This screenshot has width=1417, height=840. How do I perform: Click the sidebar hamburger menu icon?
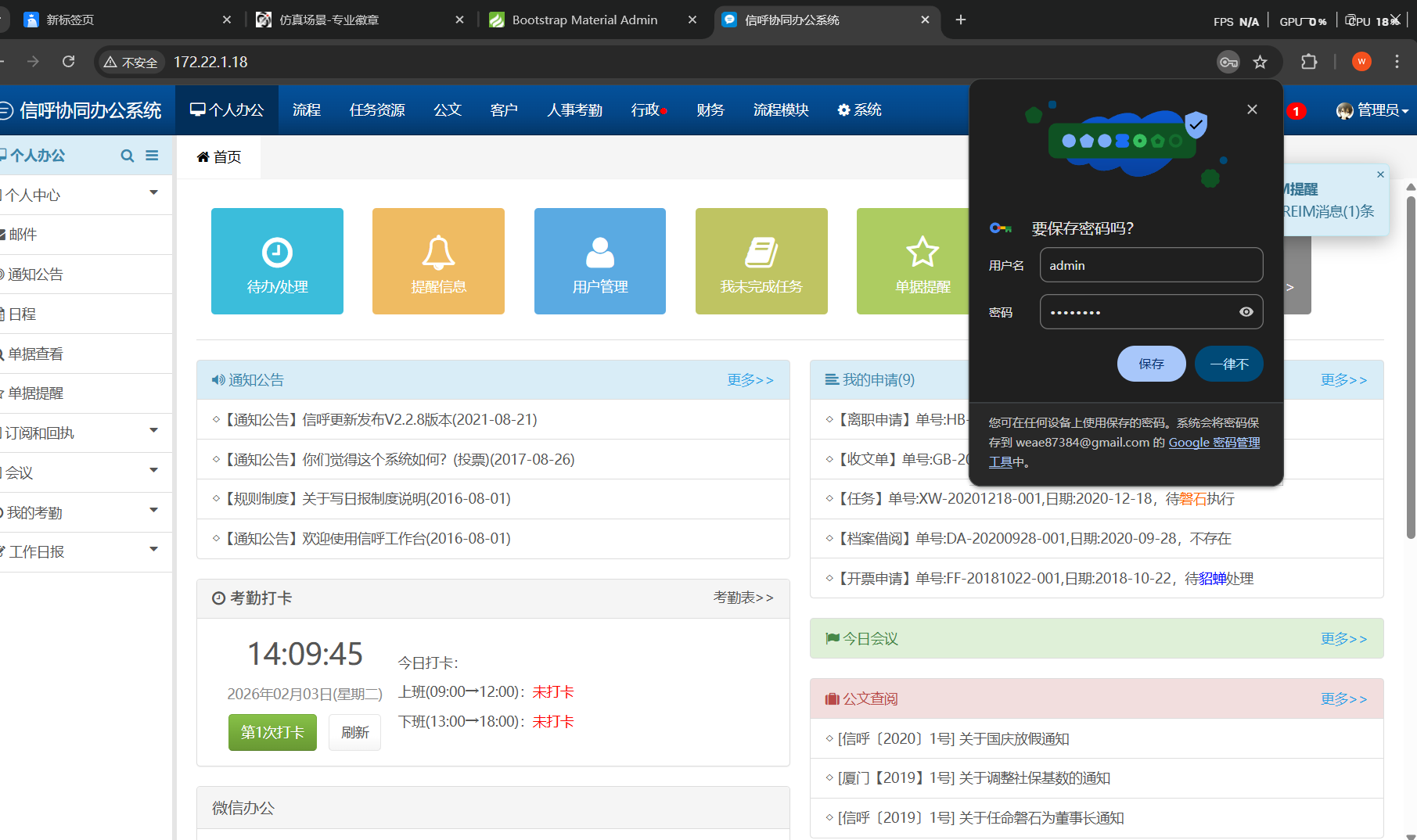click(152, 156)
